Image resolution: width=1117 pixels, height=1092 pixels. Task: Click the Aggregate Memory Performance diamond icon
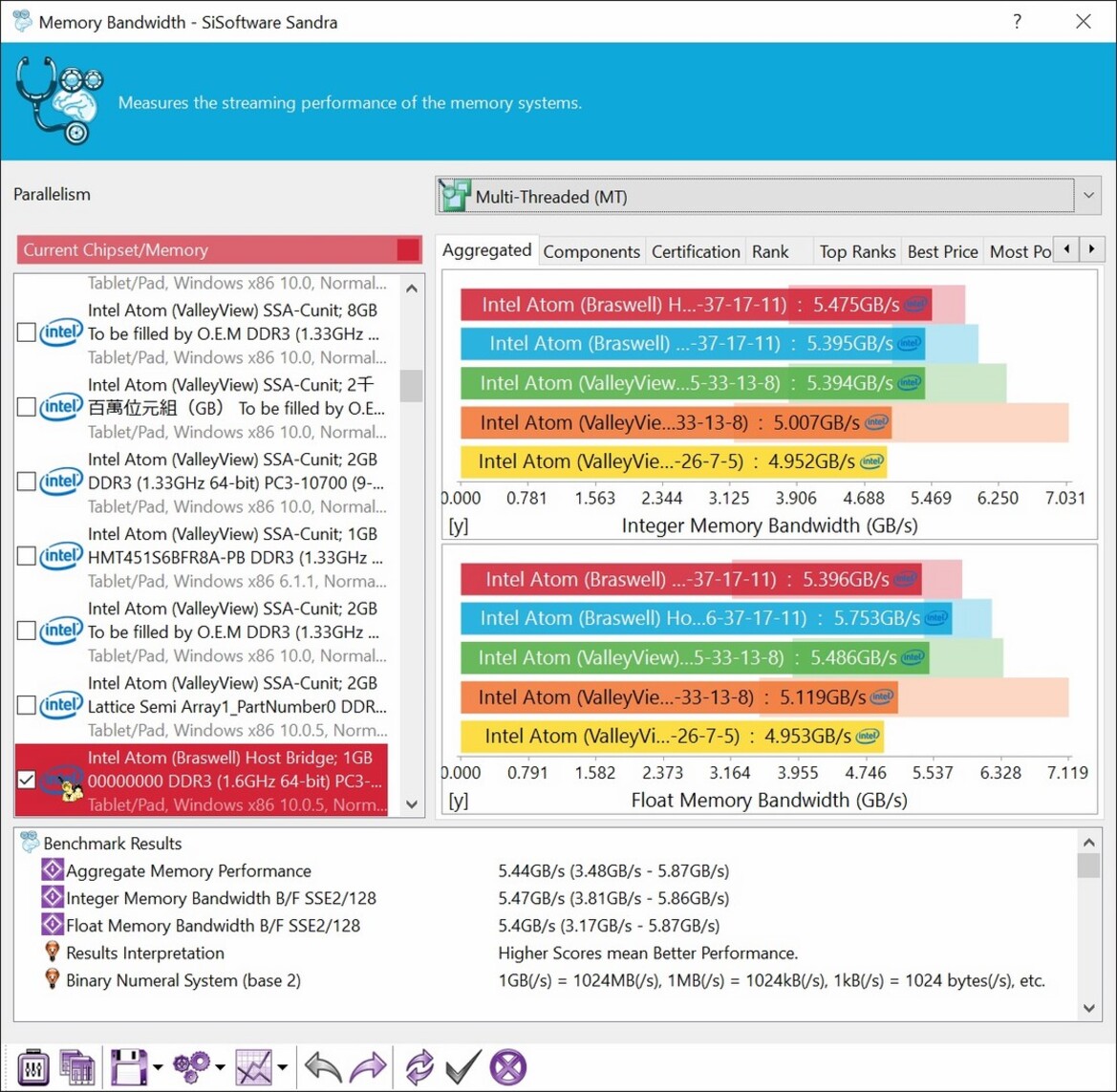coord(52,869)
